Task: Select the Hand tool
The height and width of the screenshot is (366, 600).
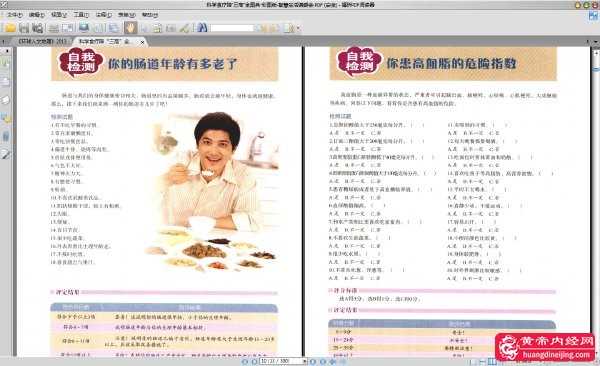Action: 130,28
